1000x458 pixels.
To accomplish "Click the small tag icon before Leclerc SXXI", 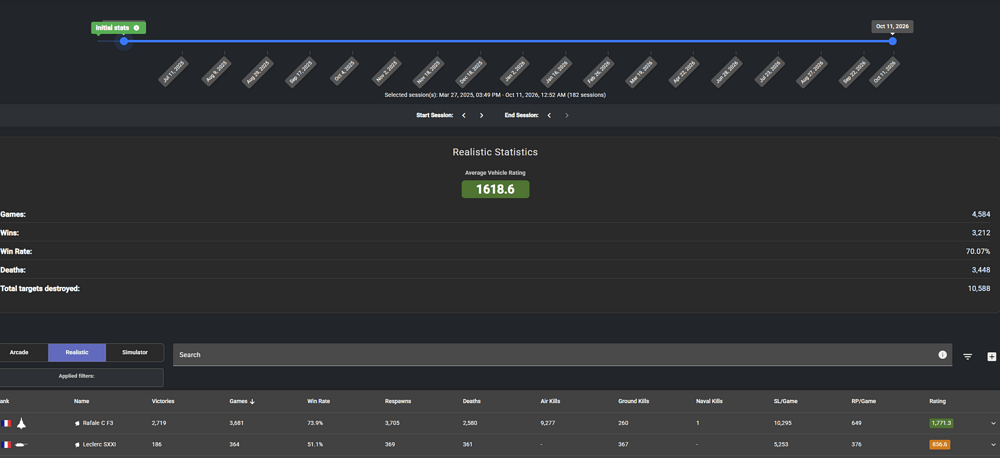I will (77, 445).
